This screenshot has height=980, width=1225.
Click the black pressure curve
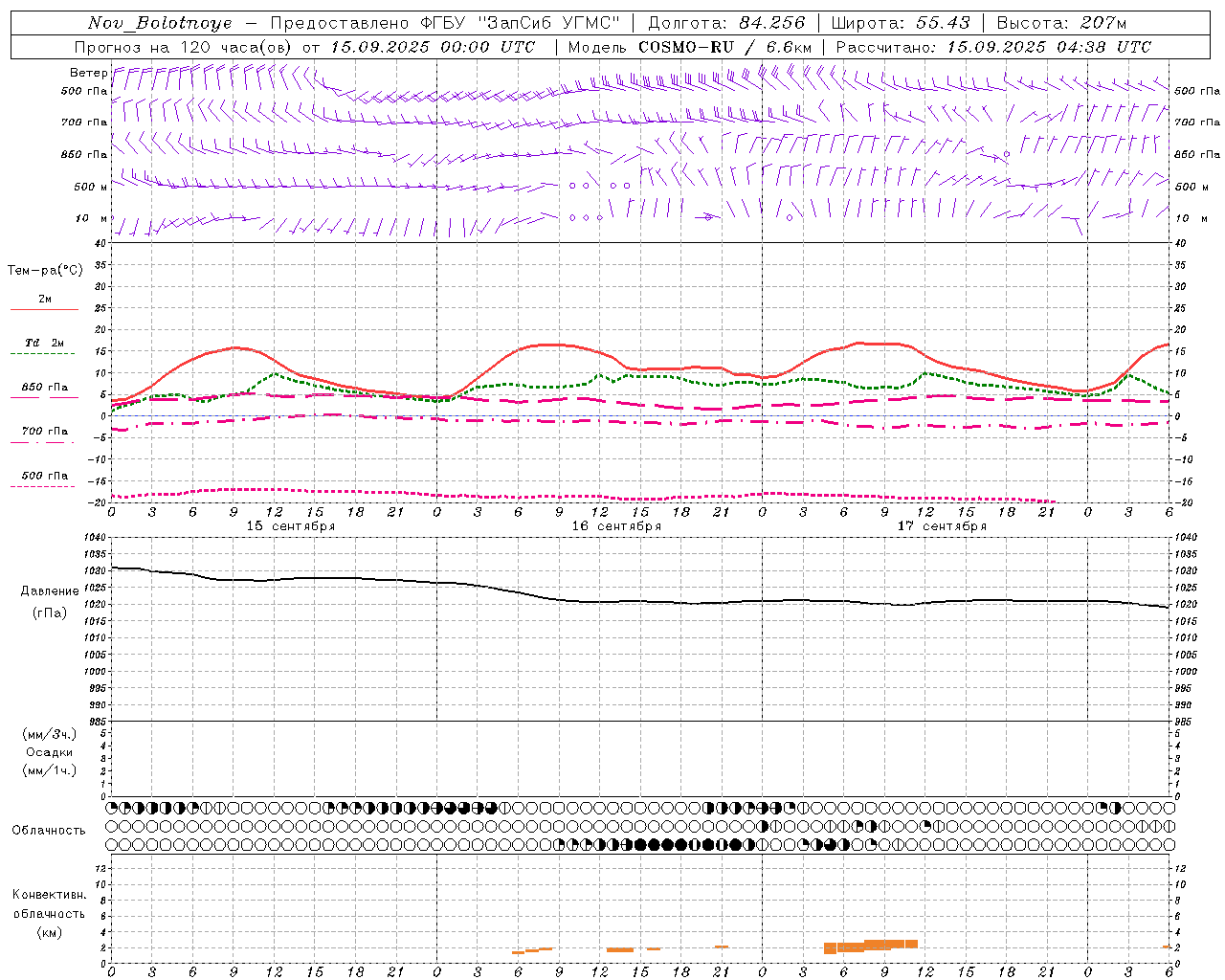[x=640, y=602]
